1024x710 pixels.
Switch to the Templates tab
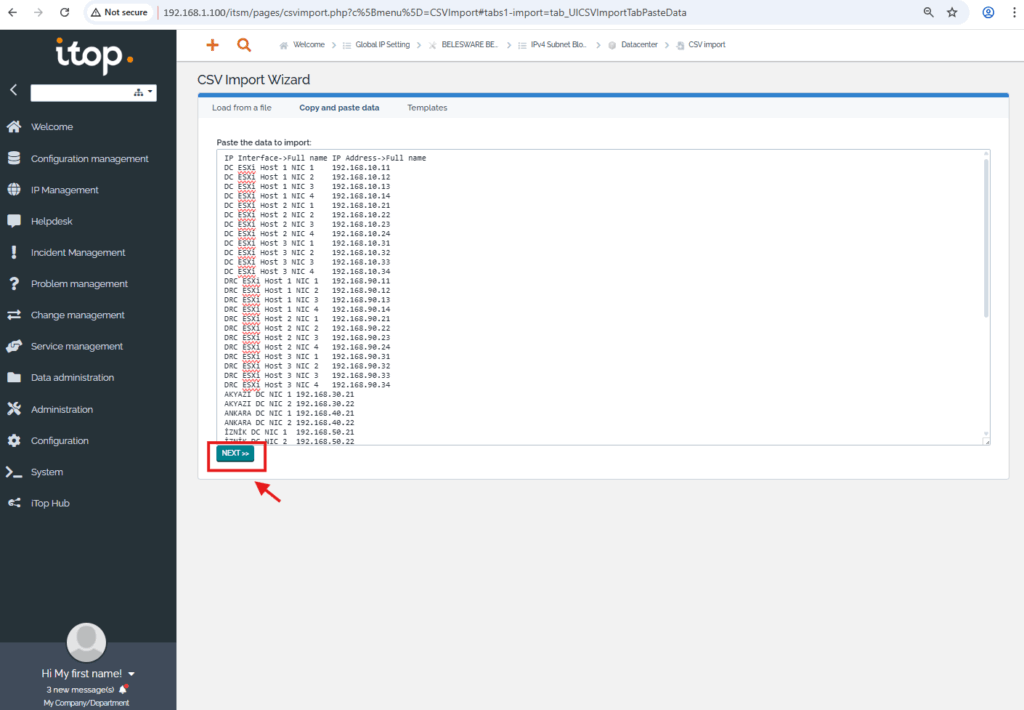[427, 108]
